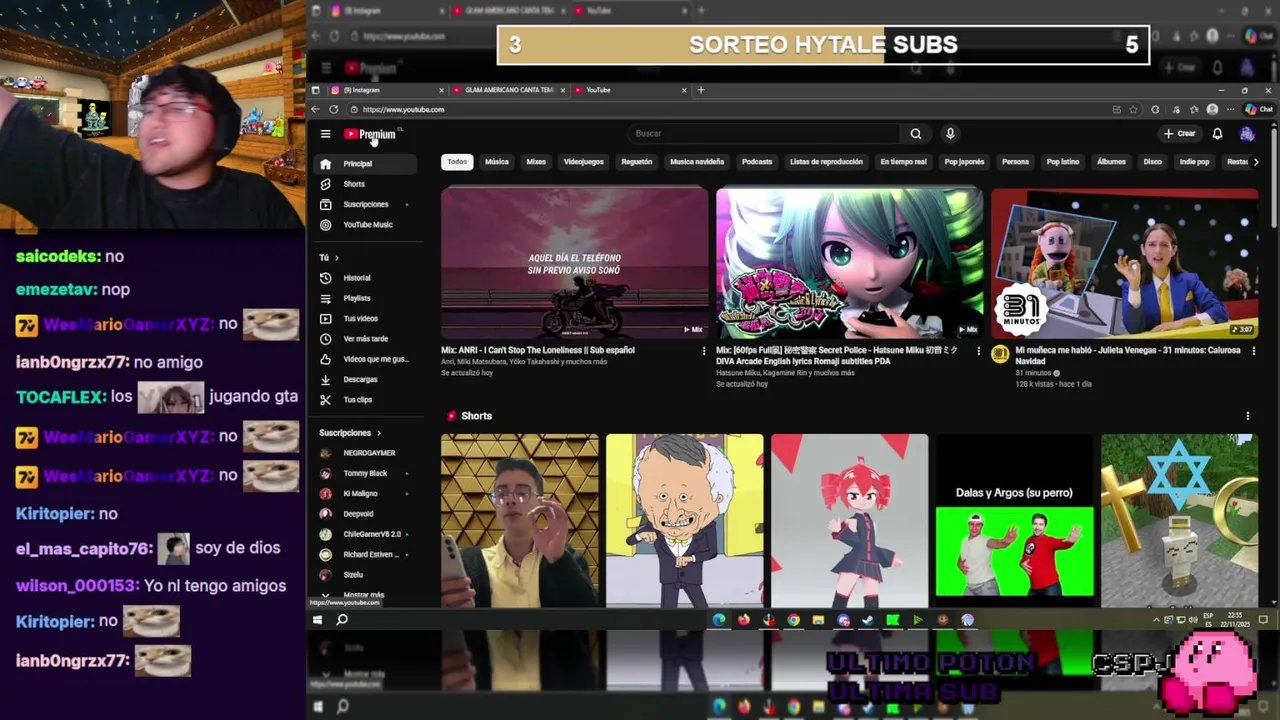Select the Podcasts chip

pos(757,162)
